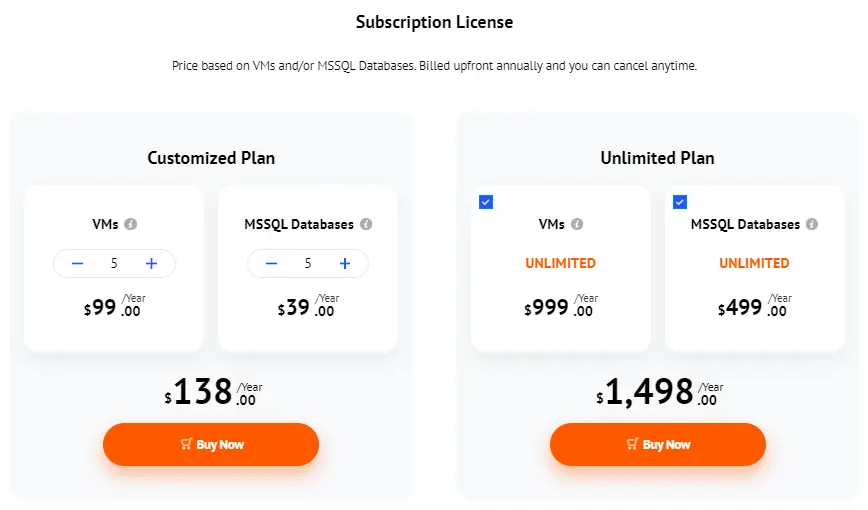This screenshot has width=868, height=510.
Task: Click info icon beside Customized MSSQL Databases
Action: 366,224
